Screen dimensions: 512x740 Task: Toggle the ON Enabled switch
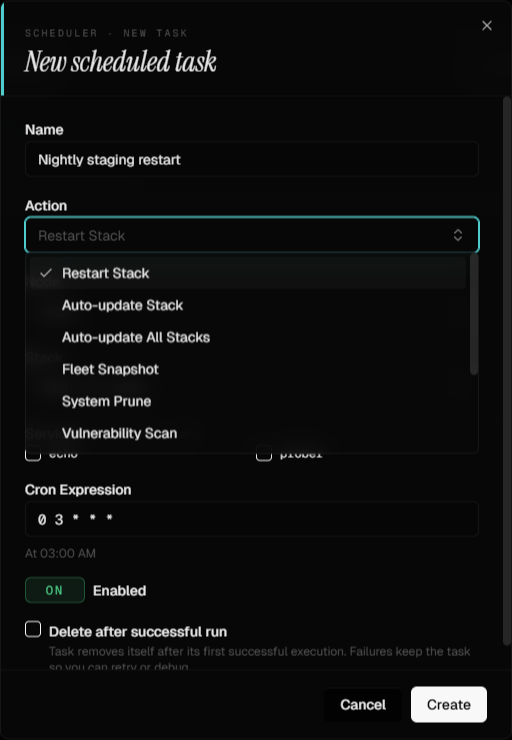pos(55,590)
